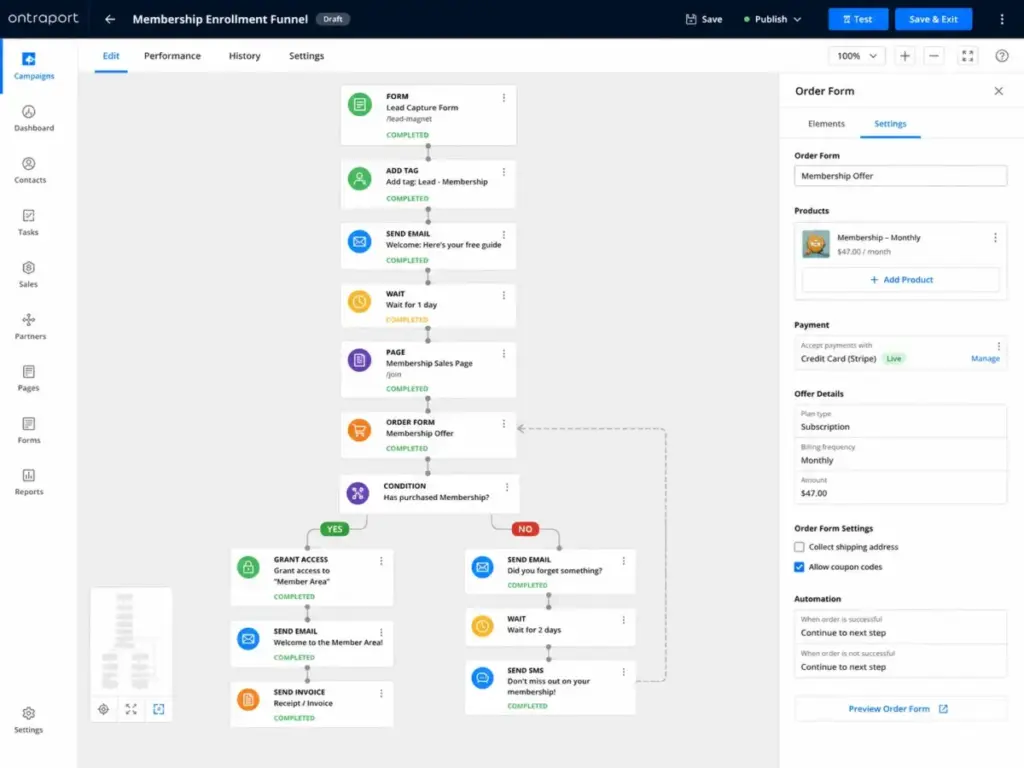Open Settings gear in sidebar
Image resolution: width=1024 pixels, height=768 pixels.
pyautogui.click(x=28, y=720)
